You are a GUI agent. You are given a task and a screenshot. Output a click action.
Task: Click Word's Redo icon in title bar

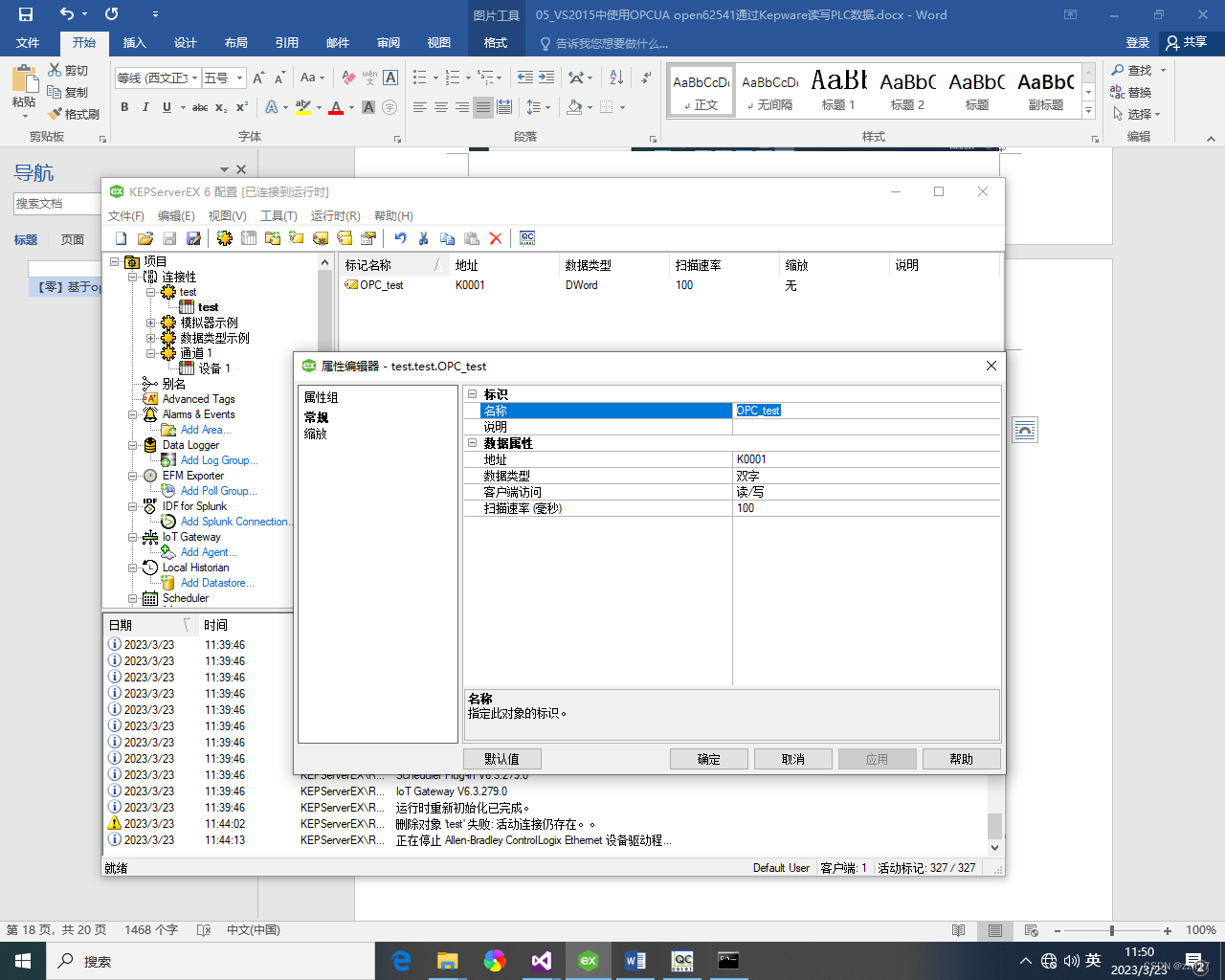112,14
